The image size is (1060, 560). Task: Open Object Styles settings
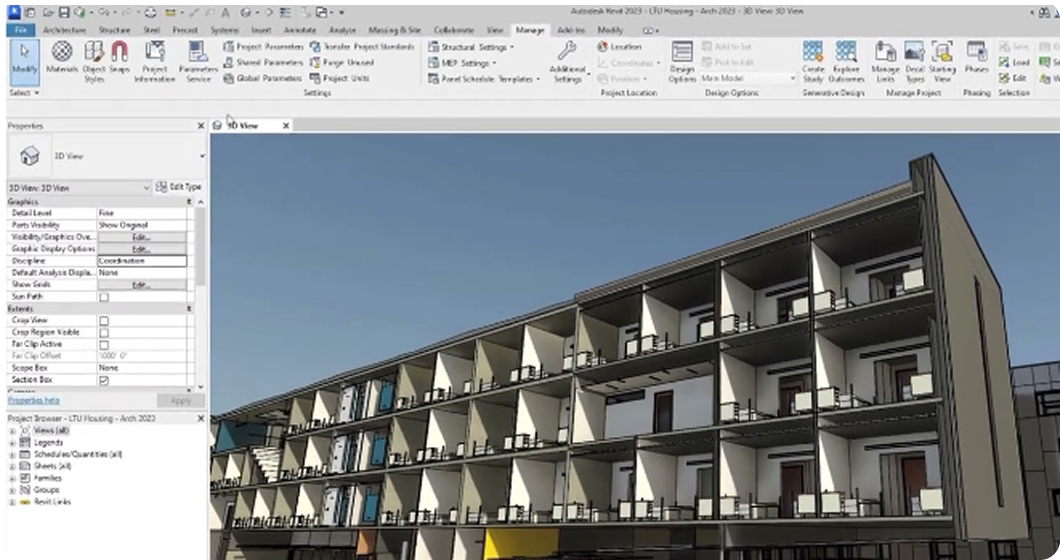tap(94, 62)
